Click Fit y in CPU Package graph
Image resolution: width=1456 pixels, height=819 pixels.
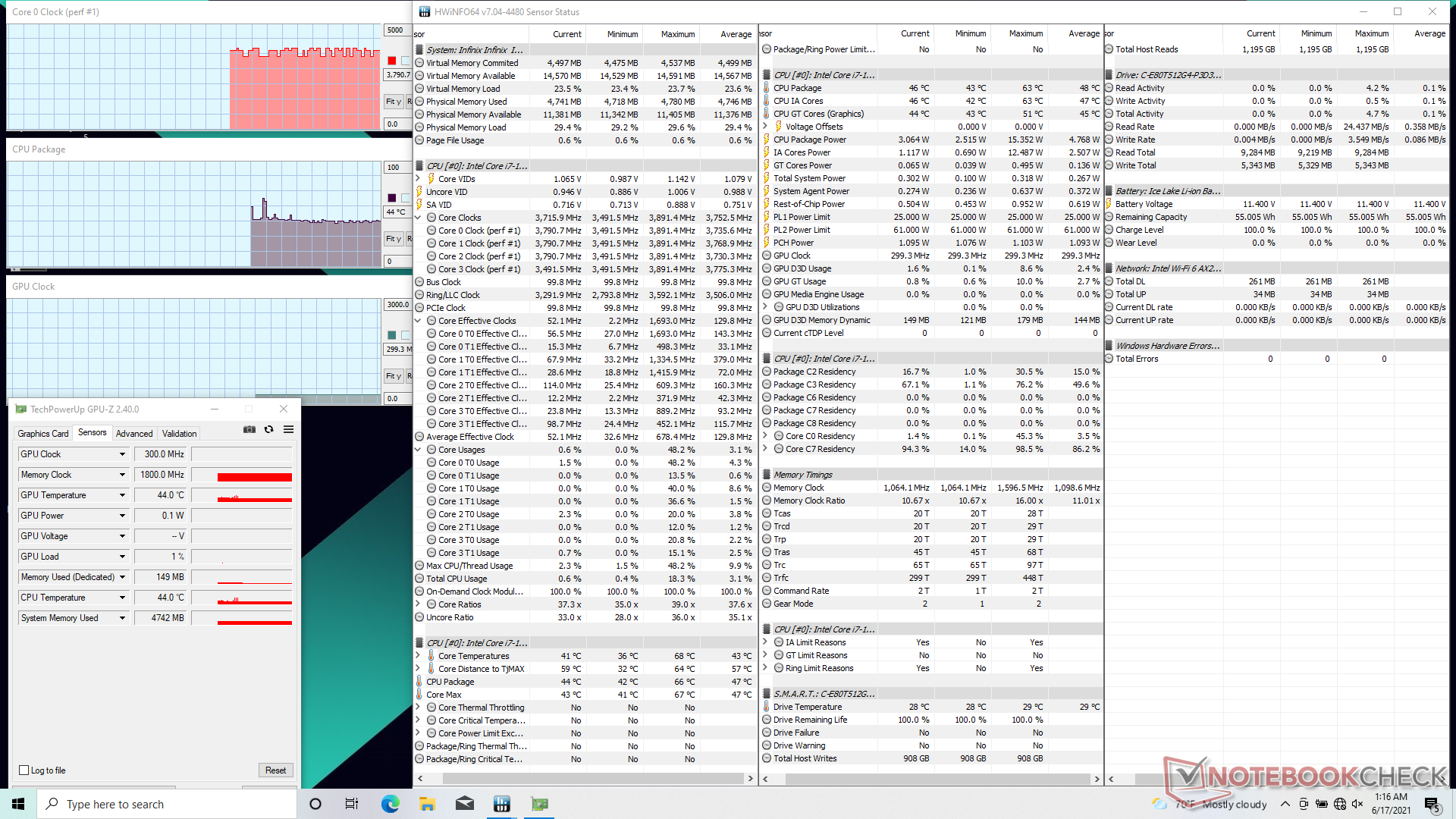394,239
